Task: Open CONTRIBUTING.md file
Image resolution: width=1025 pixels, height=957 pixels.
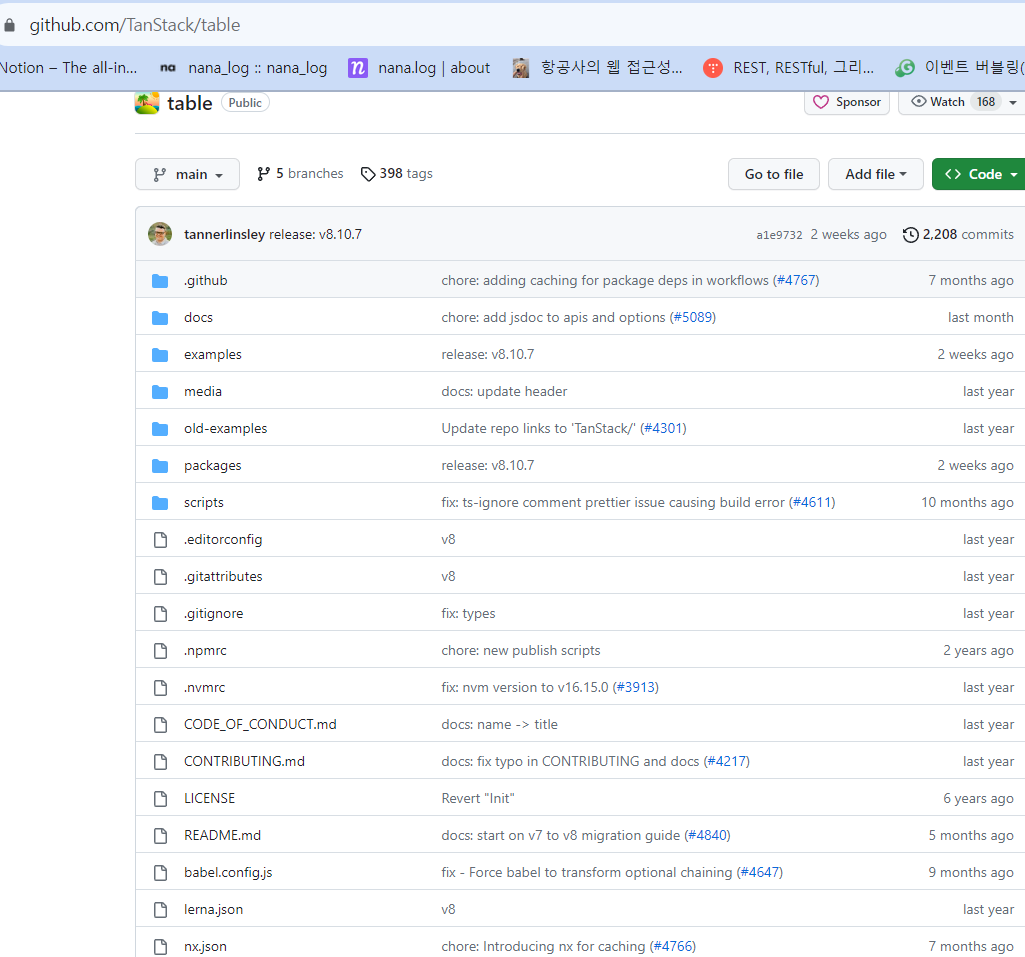Action: point(244,762)
